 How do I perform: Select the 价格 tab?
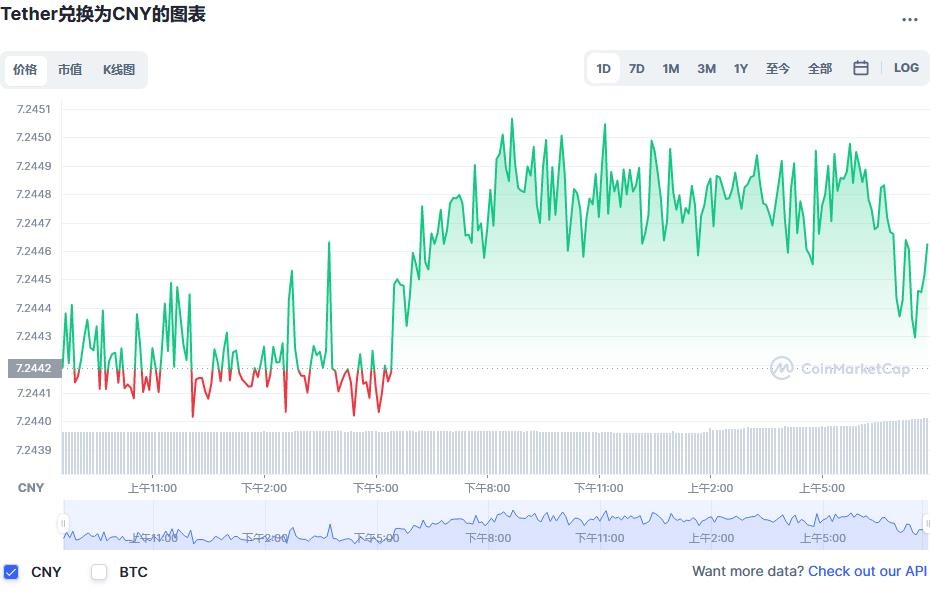click(x=26, y=70)
